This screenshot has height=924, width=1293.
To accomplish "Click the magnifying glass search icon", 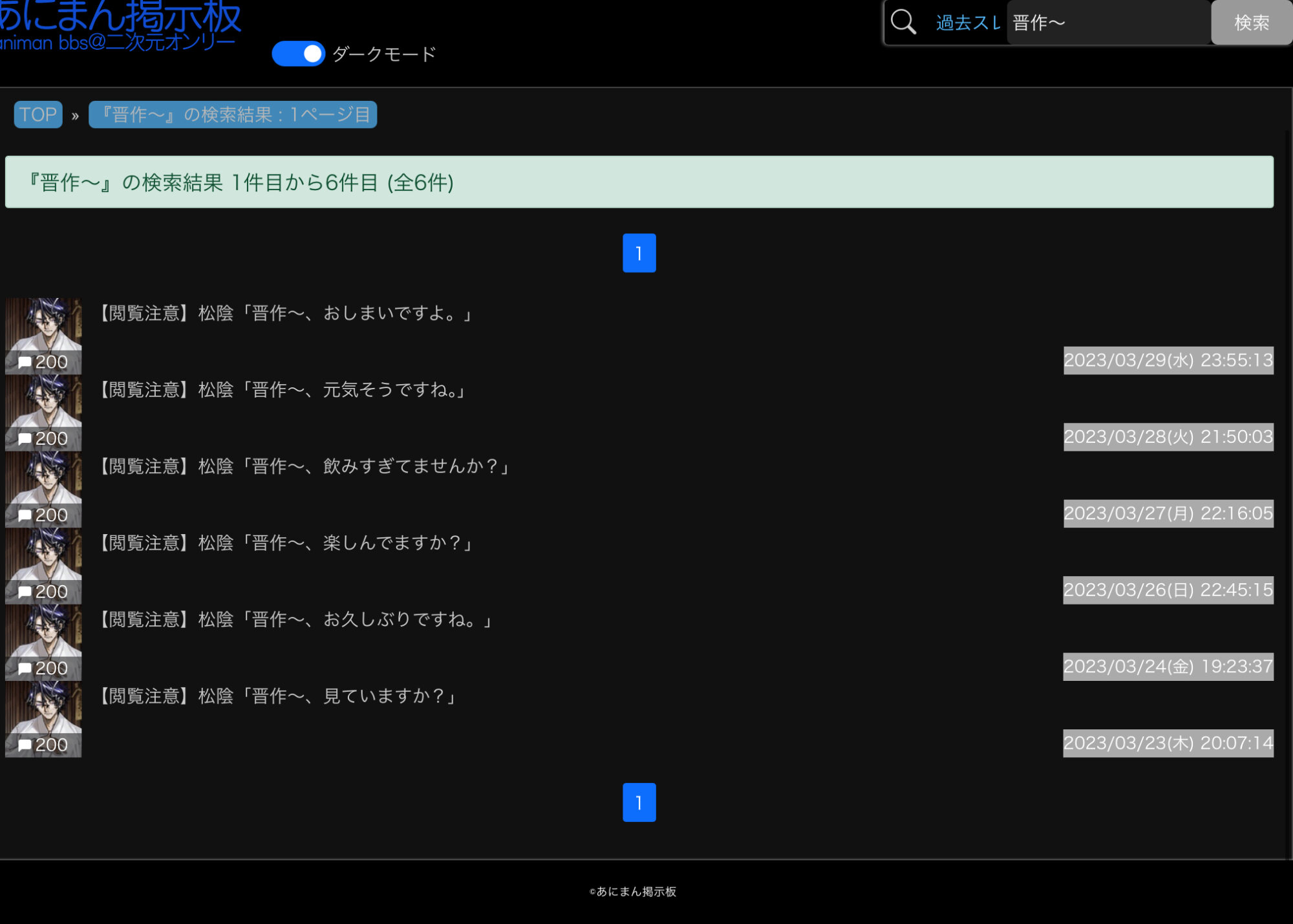I will tap(903, 23).
